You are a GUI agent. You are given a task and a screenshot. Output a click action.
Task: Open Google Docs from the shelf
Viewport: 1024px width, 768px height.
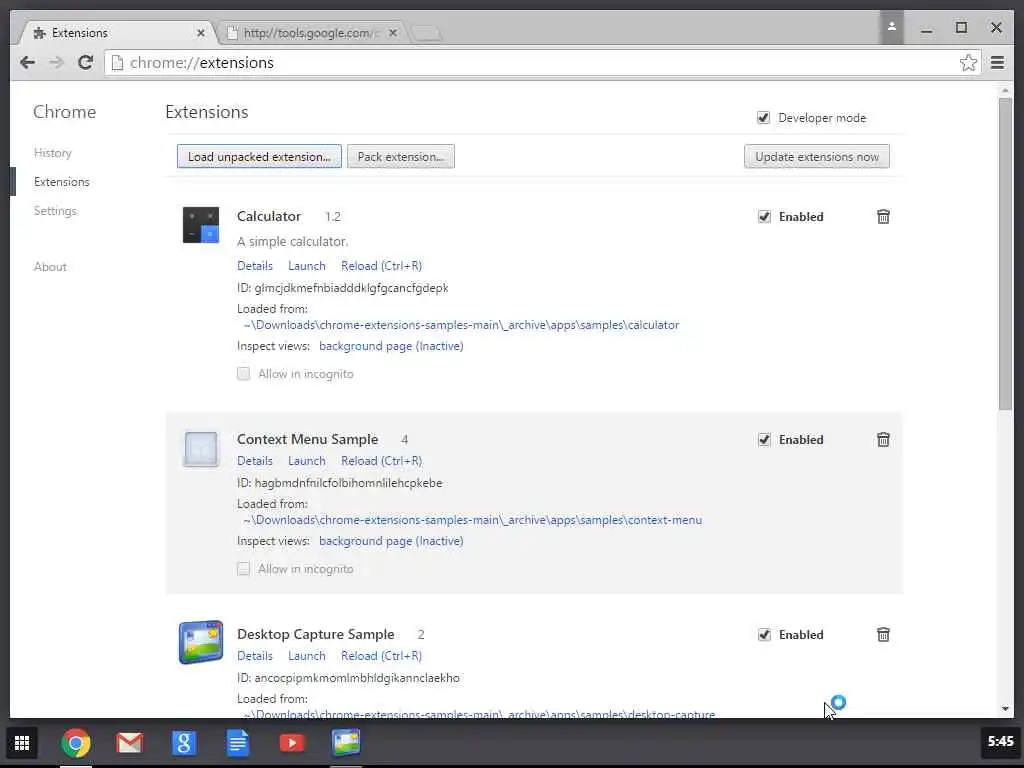tap(238, 743)
